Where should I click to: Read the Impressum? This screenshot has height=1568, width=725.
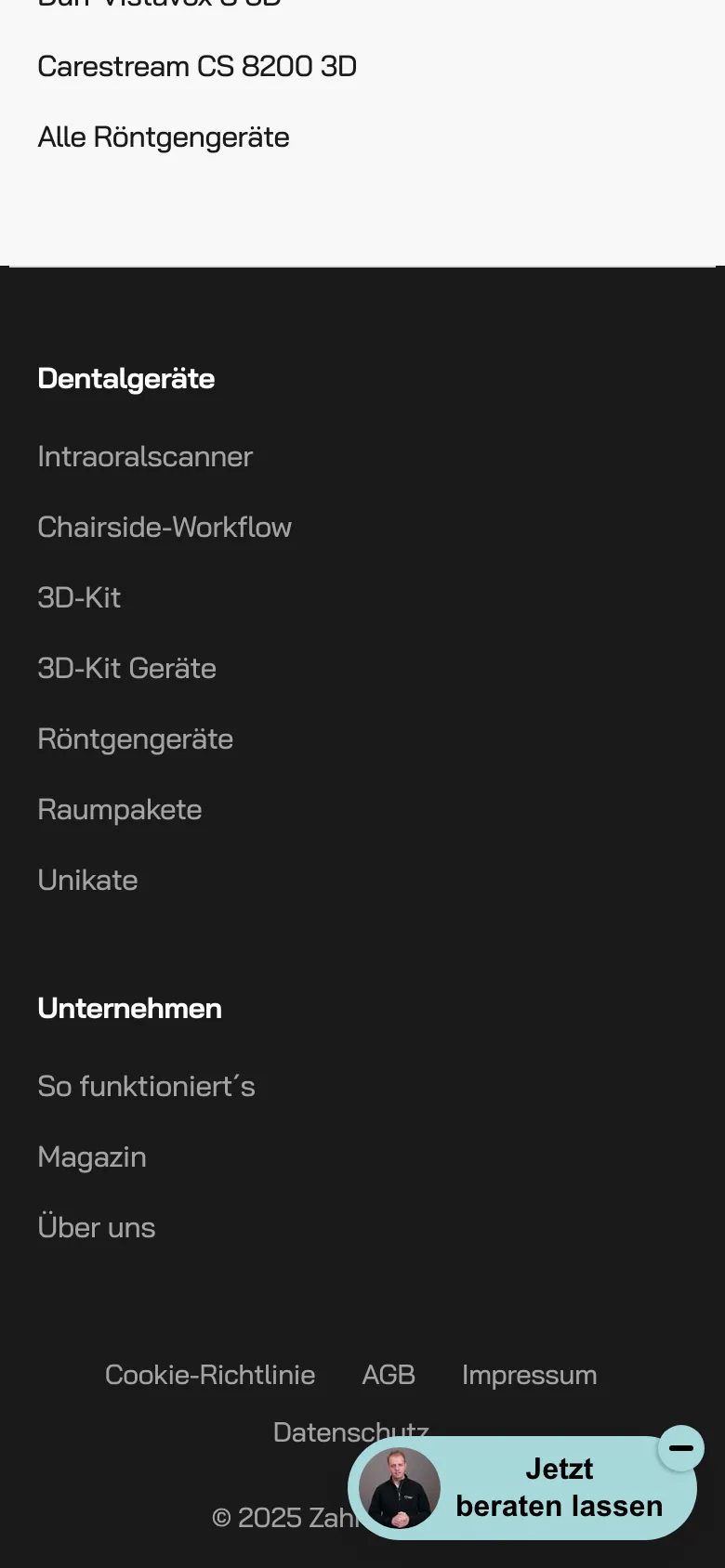529,1375
